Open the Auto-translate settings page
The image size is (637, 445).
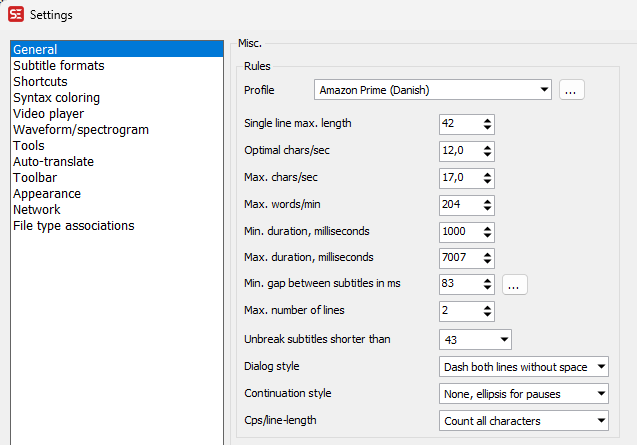click(x=53, y=162)
